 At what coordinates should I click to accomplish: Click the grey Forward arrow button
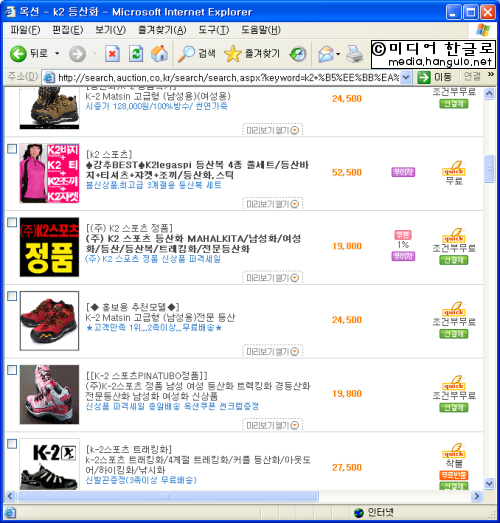pyautogui.click(x=77, y=54)
